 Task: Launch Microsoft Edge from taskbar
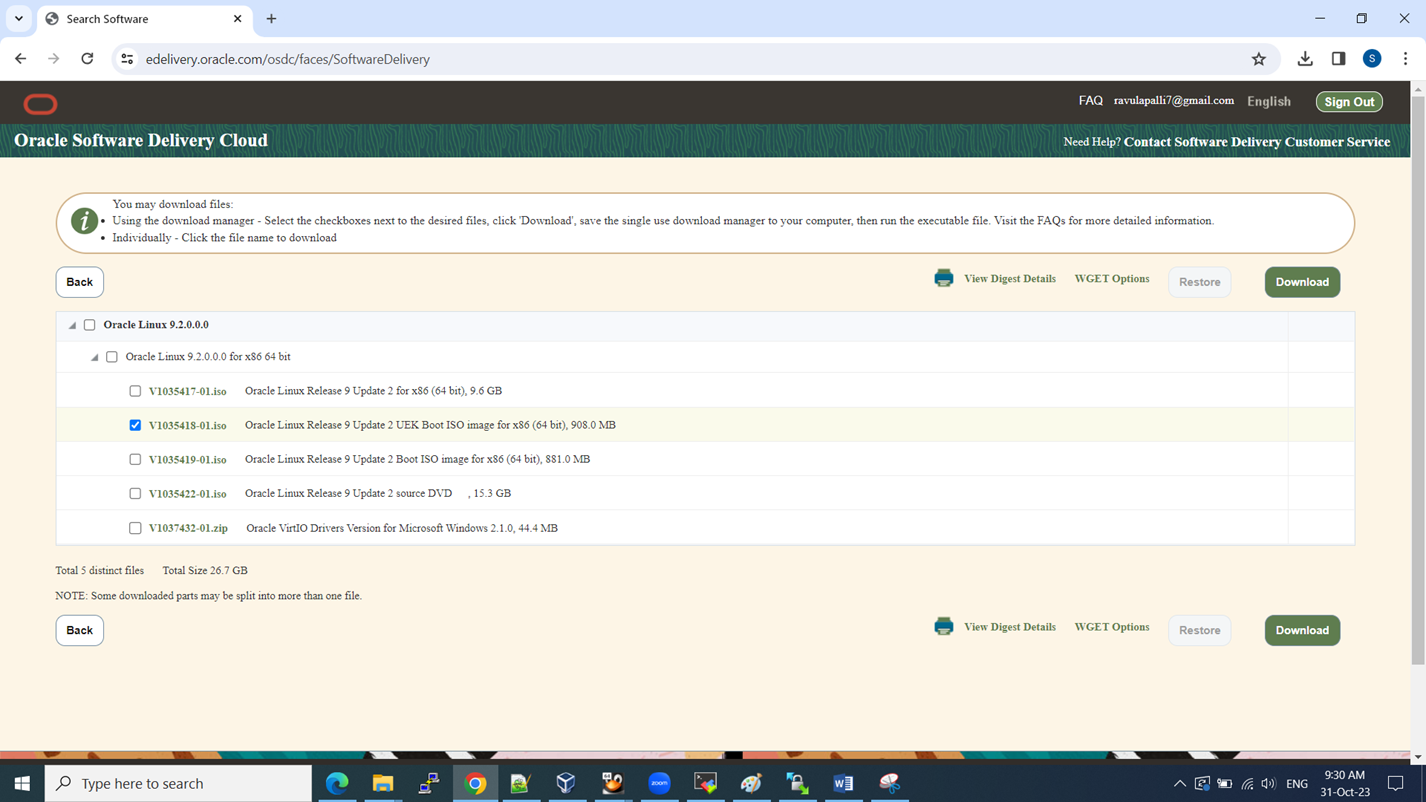(x=337, y=783)
